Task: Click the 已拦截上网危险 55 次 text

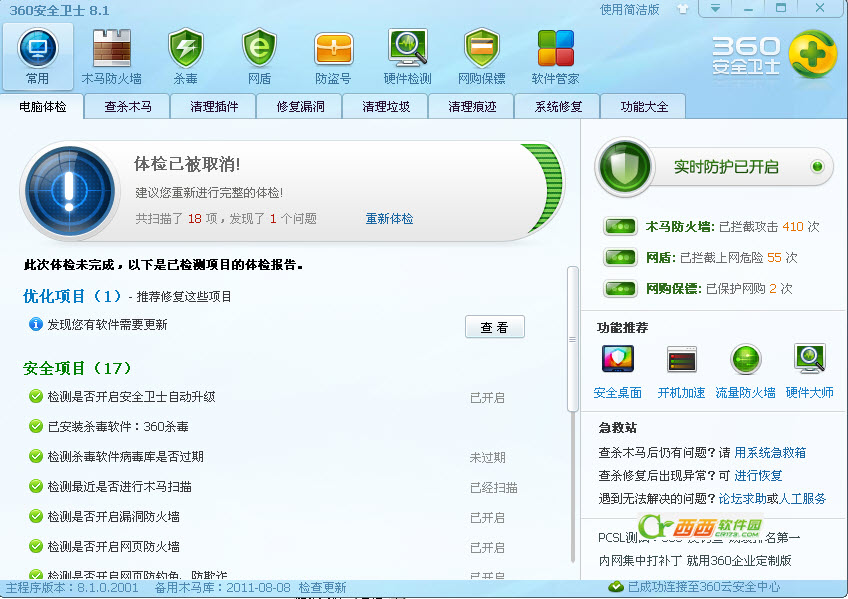Action: tap(738, 257)
